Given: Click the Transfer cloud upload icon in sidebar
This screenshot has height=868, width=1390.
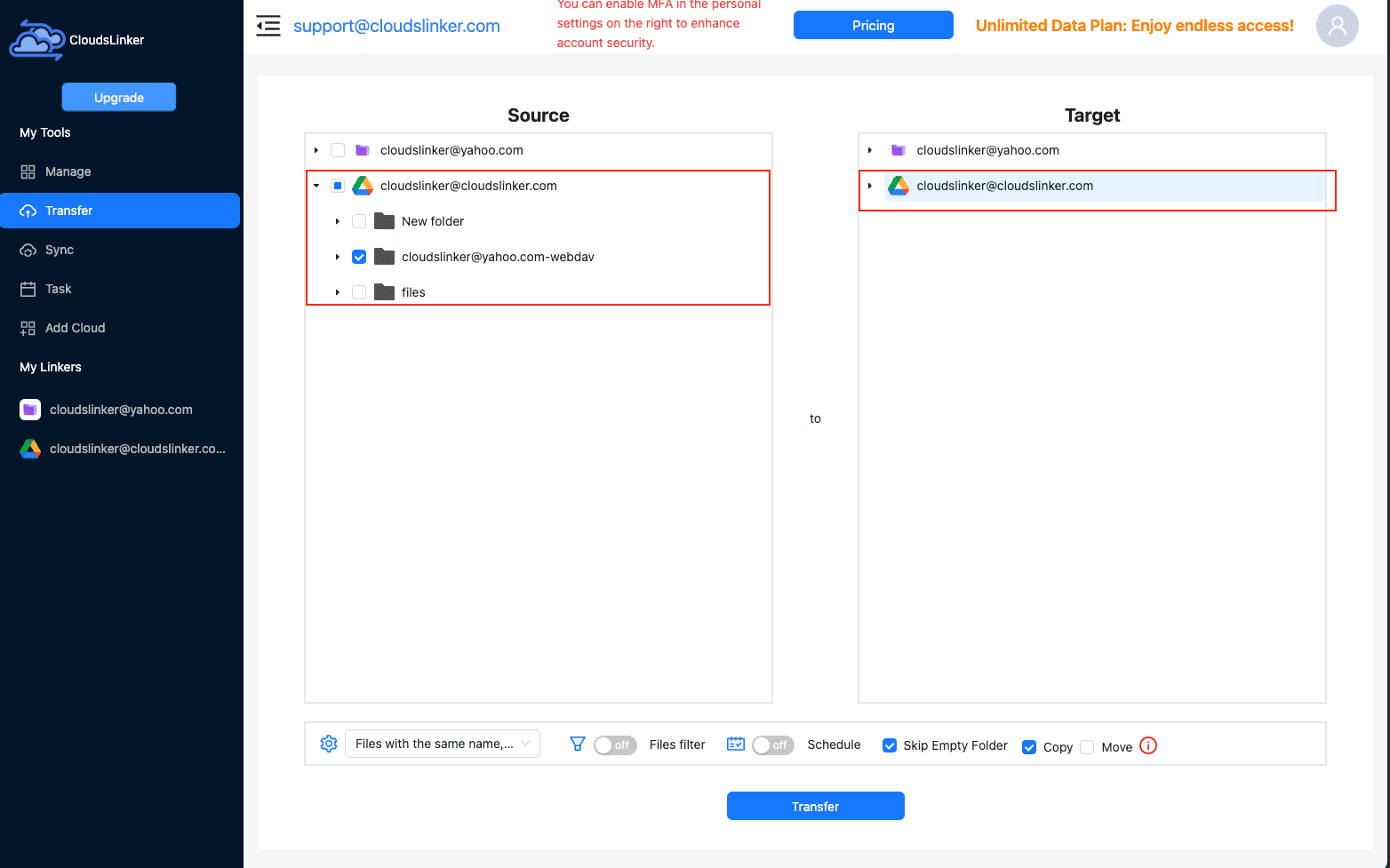Looking at the screenshot, I should coord(28,211).
